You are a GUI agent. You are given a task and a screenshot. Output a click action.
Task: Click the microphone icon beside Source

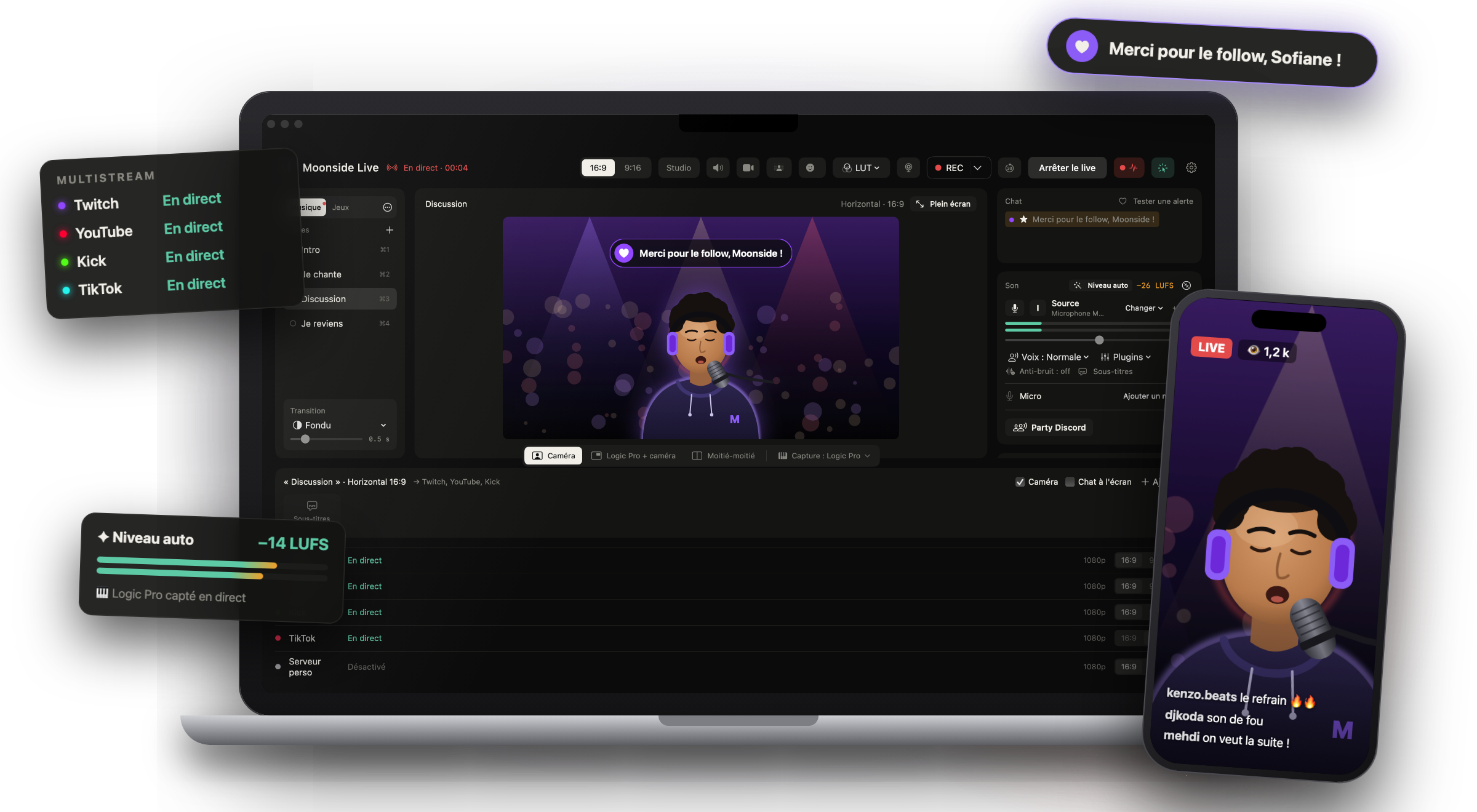tap(1015, 308)
